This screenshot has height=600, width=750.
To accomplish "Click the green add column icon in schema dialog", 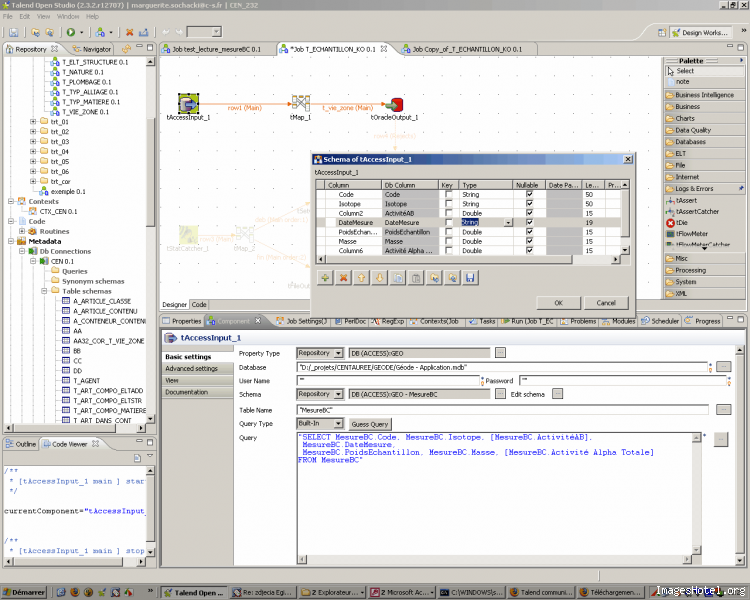I will (x=326, y=277).
